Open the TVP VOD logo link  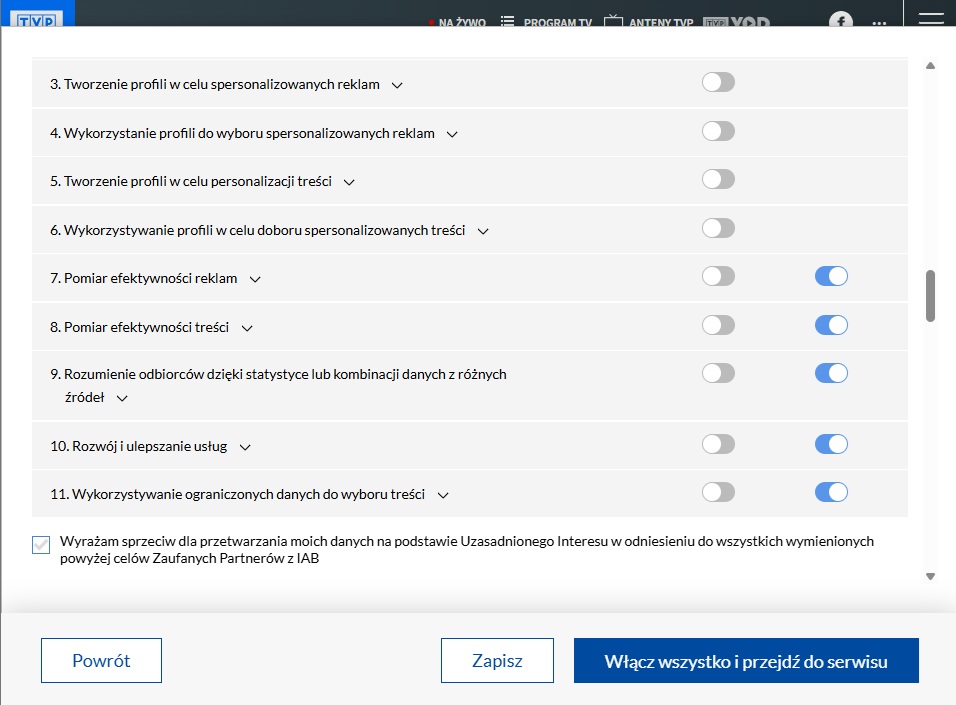pyautogui.click(x=736, y=22)
